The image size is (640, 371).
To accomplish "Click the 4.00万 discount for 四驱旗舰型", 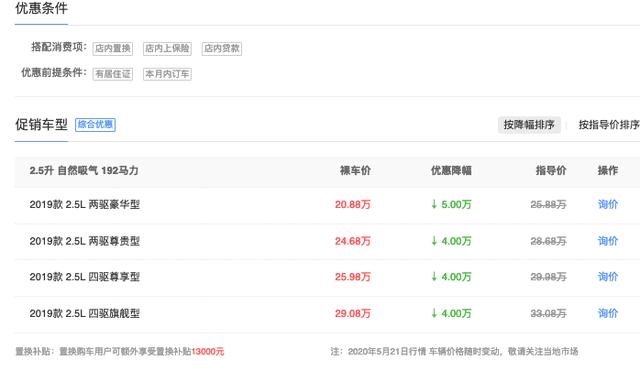I will (x=456, y=313).
